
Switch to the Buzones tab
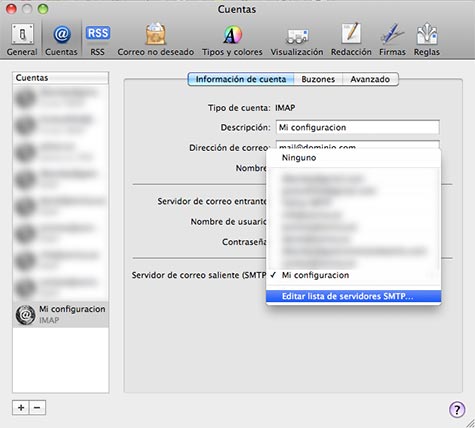(318, 79)
